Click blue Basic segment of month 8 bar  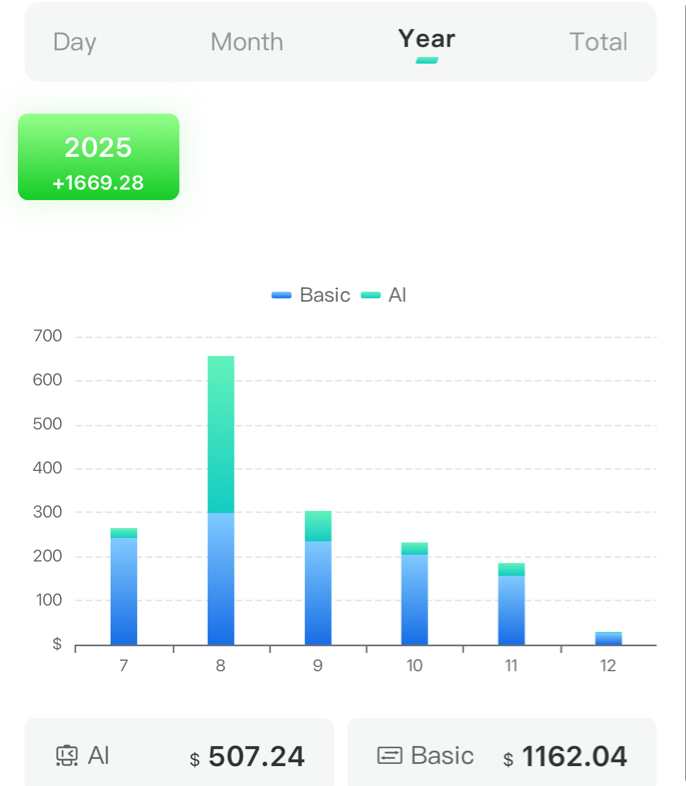pos(221,578)
